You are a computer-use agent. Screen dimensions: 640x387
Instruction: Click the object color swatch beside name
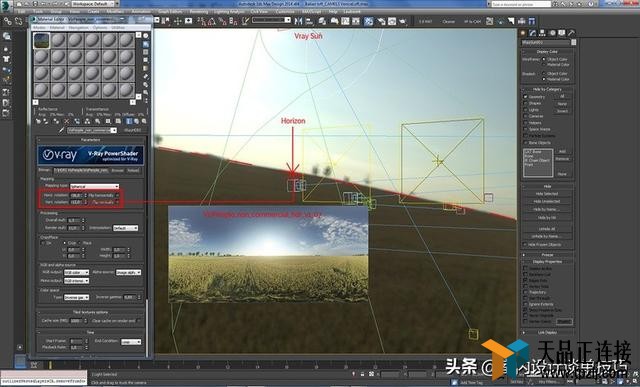coord(573,42)
